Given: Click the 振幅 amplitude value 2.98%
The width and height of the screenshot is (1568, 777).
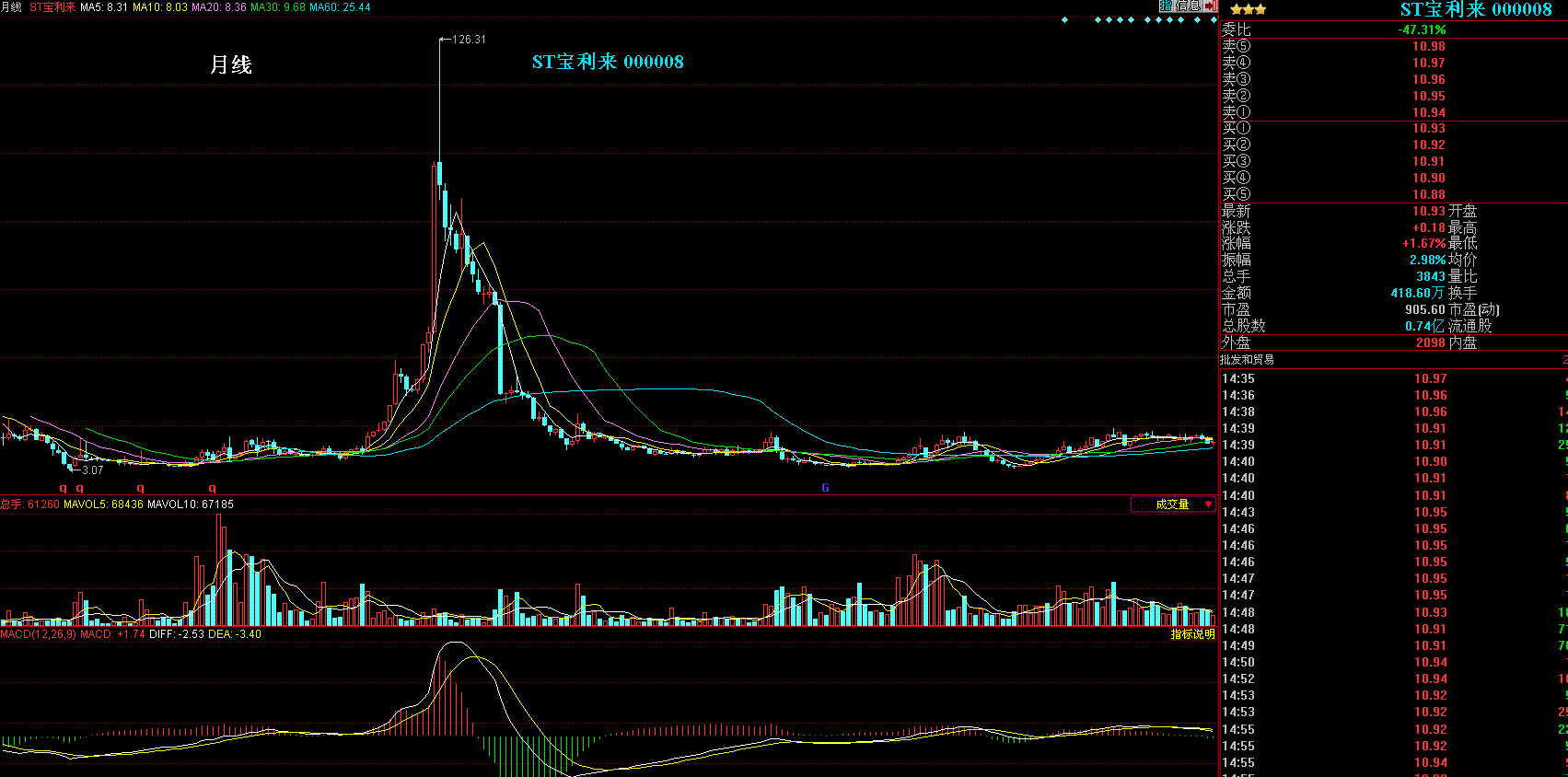Looking at the screenshot, I should 1428,261.
